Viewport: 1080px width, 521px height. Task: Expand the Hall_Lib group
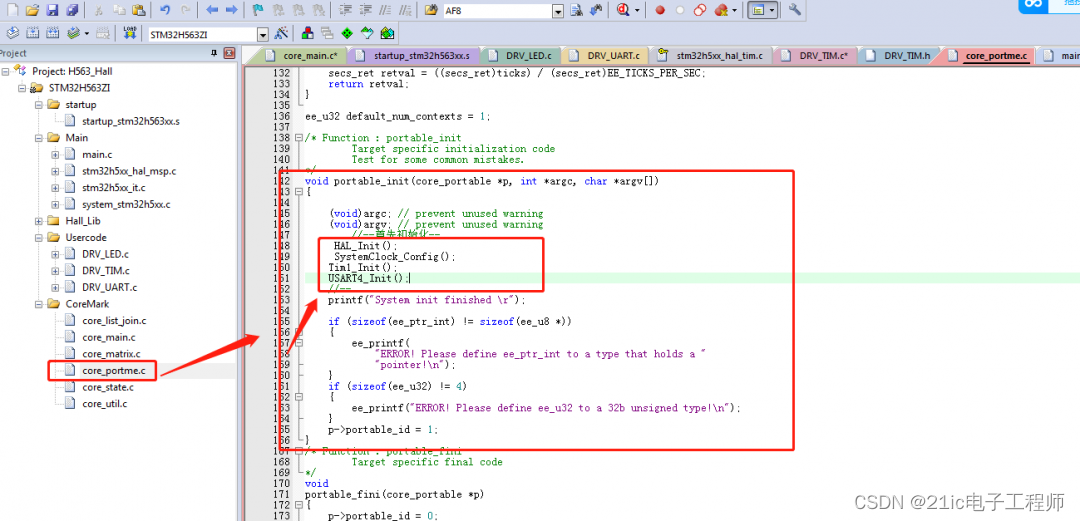39,221
